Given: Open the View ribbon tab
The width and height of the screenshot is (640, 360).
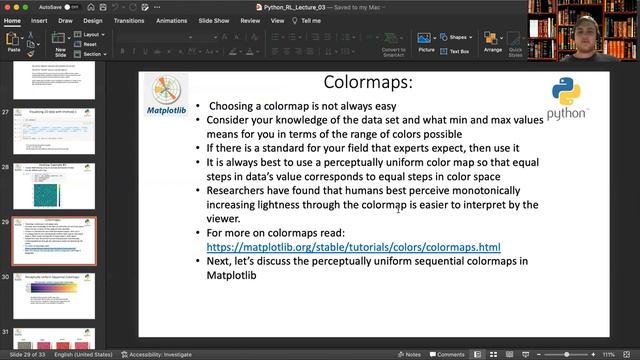Looking at the screenshot, I should tap(277, 21).
